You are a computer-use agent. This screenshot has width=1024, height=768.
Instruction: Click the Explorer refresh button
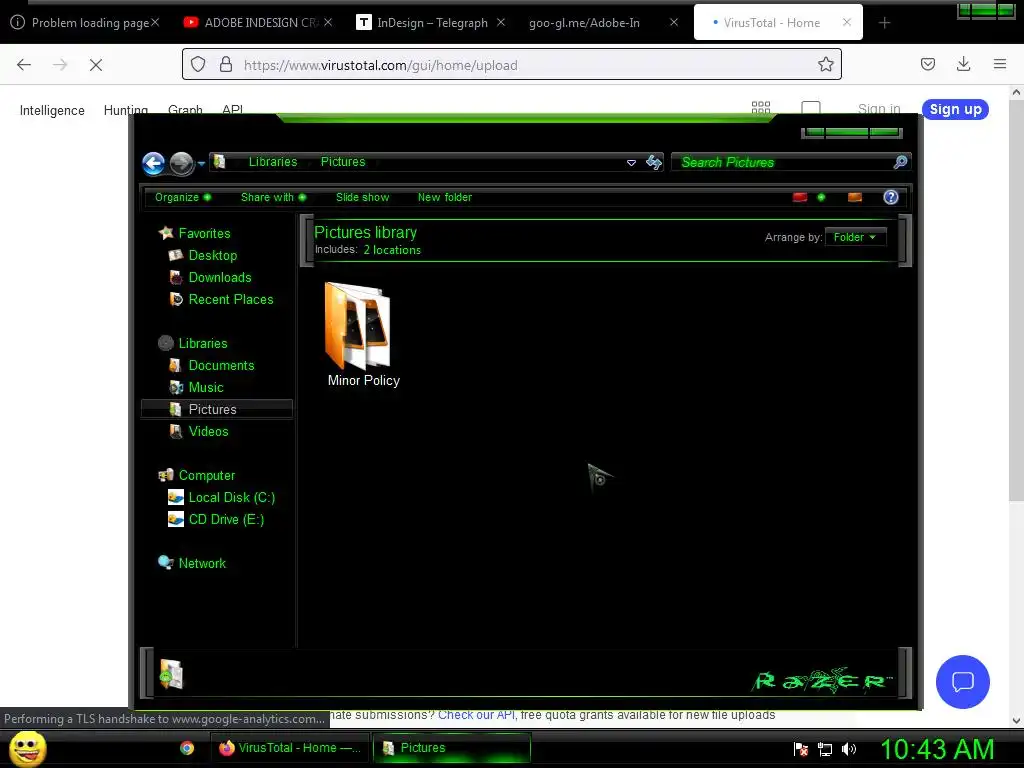[654, 162]
